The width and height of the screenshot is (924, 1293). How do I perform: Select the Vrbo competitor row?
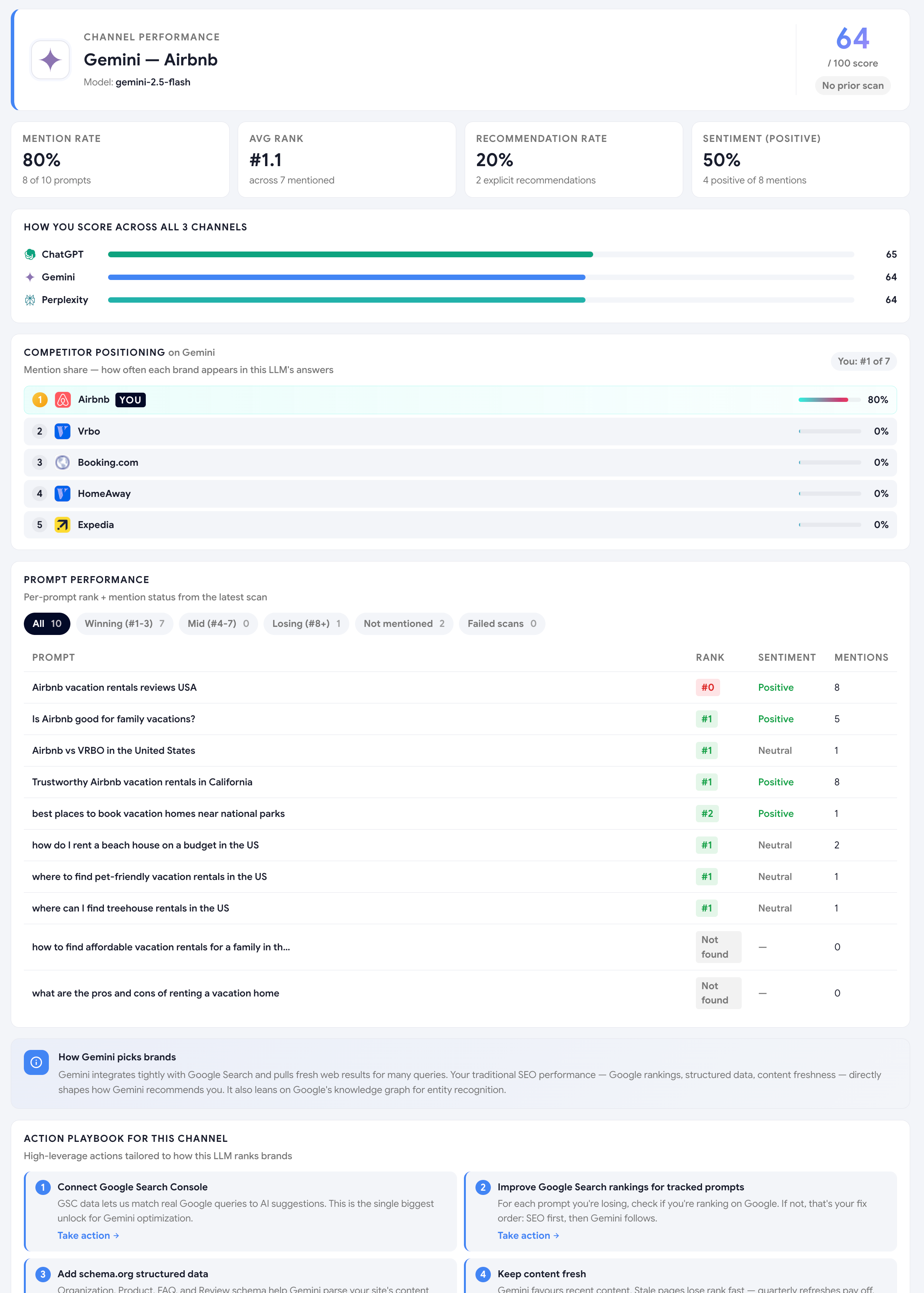[x=460, y=431]
